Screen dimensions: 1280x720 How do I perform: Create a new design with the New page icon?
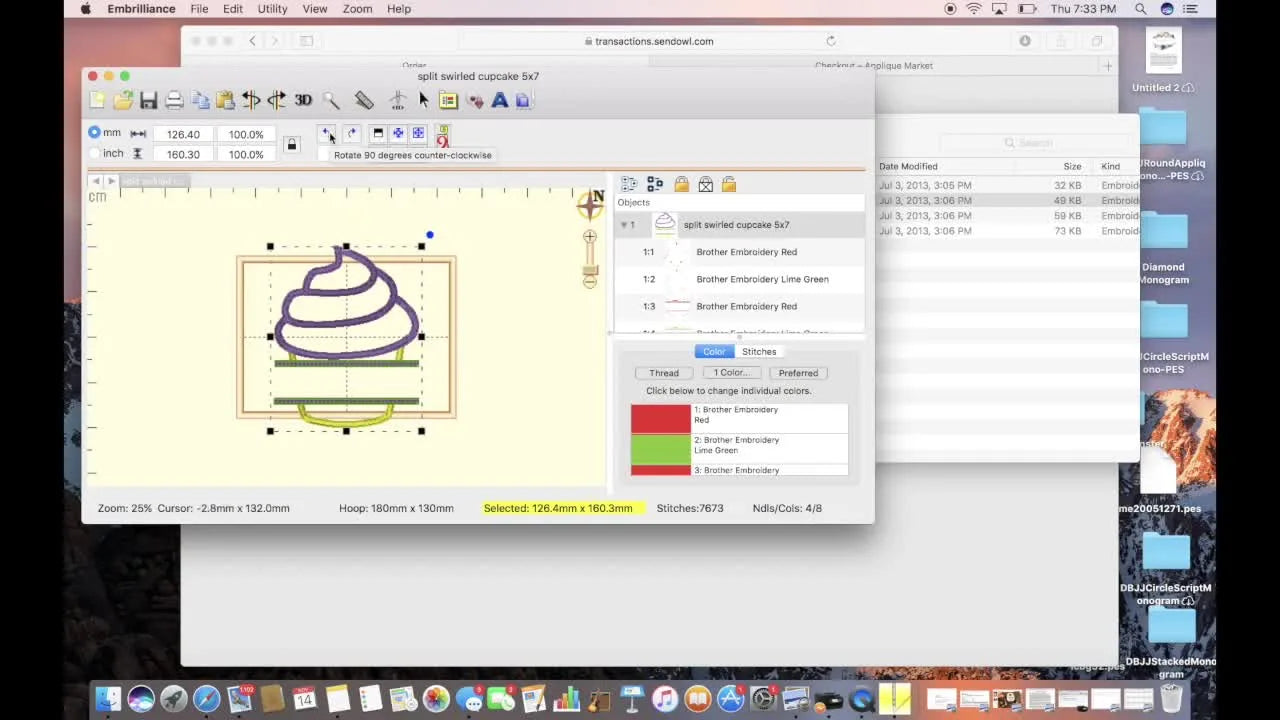click(97, 100)
